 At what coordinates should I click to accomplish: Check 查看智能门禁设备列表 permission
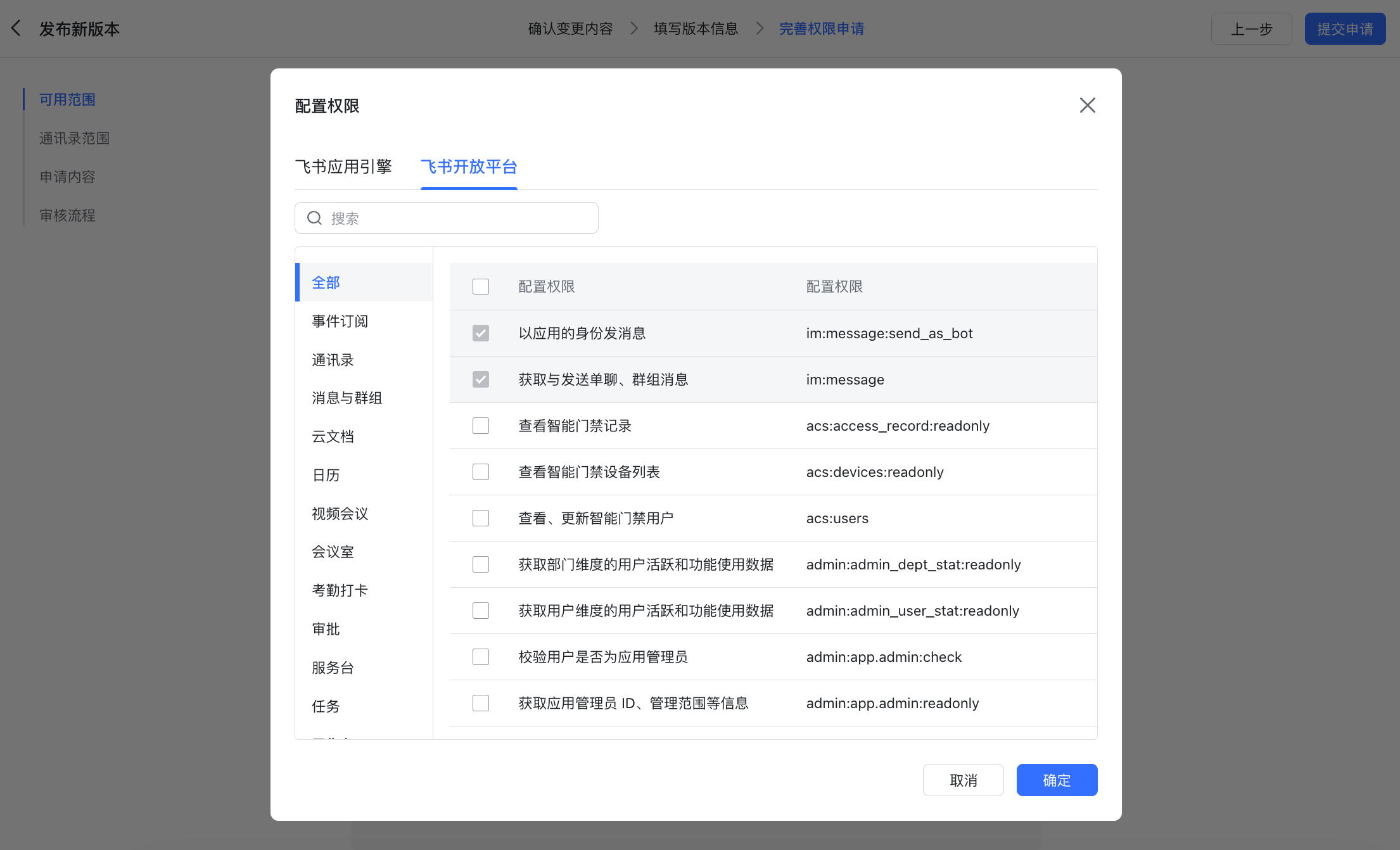point(481,472)
